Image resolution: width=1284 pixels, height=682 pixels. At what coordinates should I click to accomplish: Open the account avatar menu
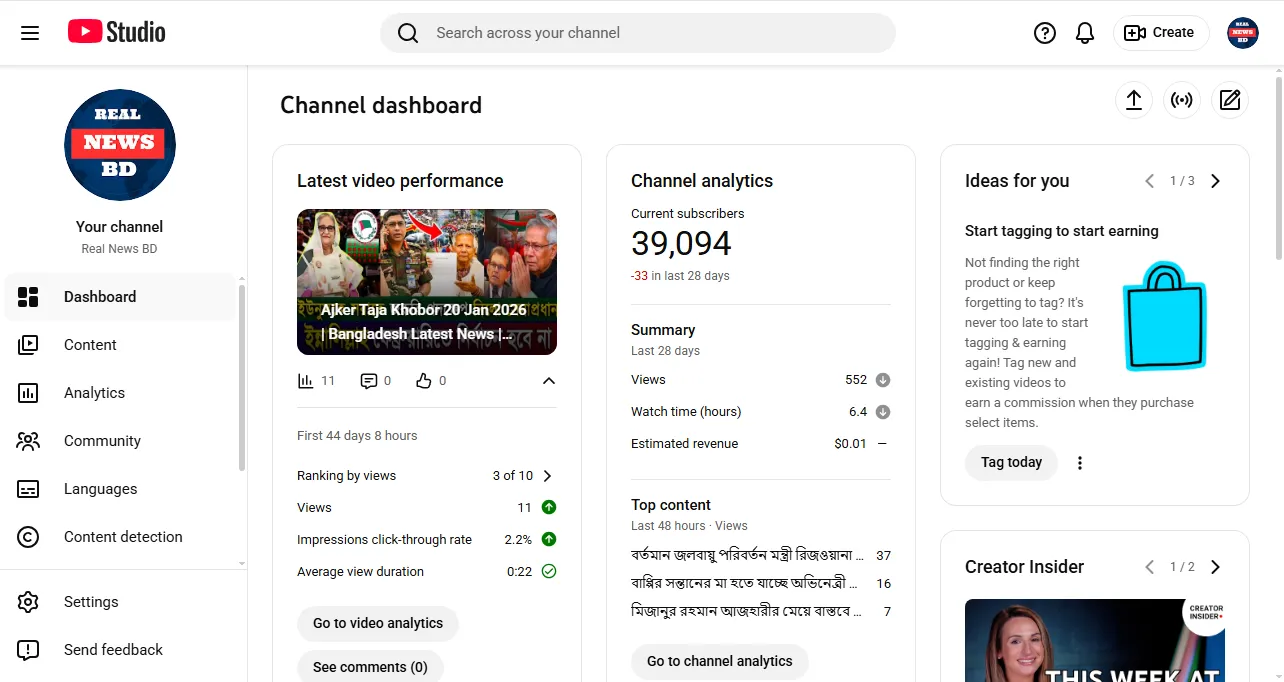(x=1243, y=33)
